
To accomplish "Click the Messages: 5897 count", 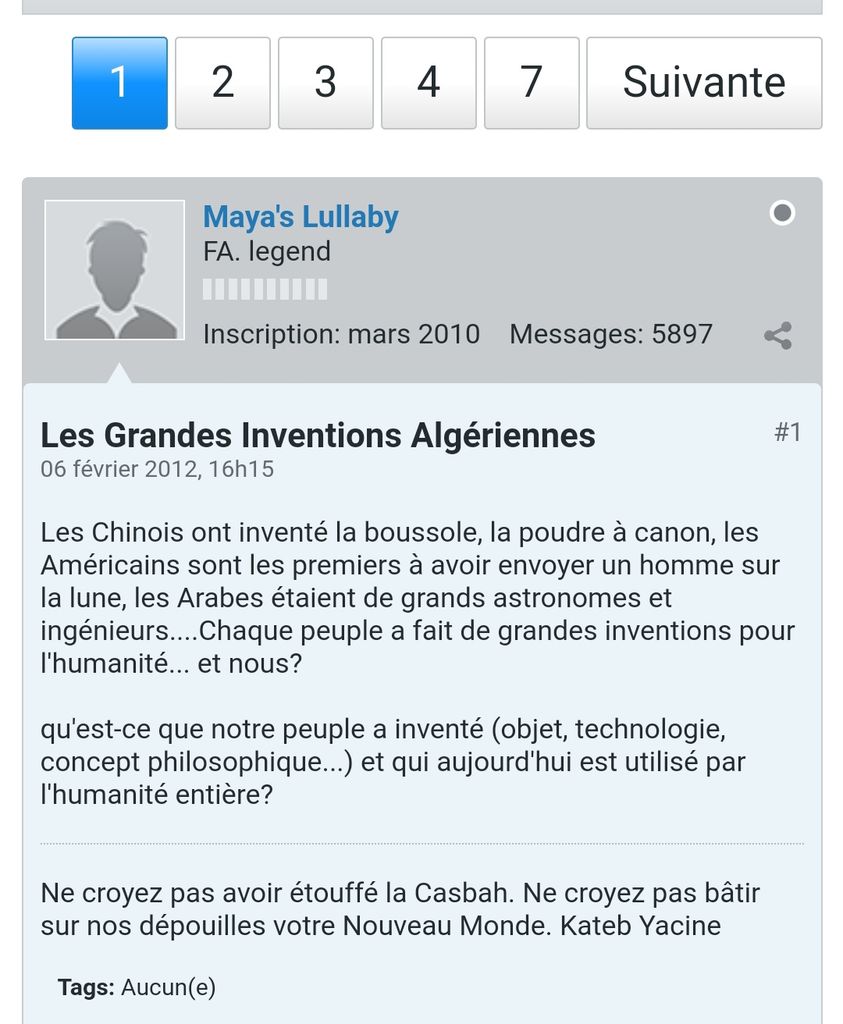I will 610,334.
